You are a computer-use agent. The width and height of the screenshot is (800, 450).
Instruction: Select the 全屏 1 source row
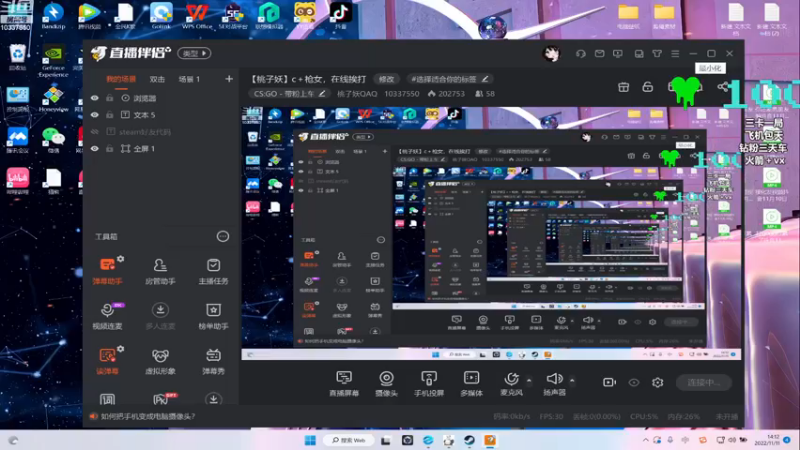161,148
